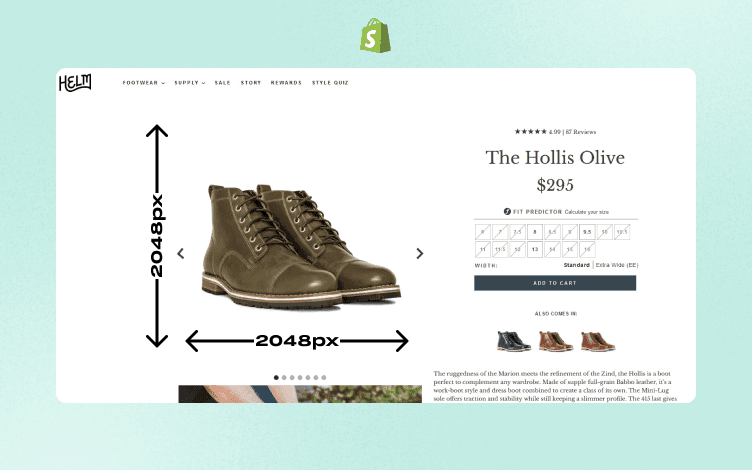Viewport: 752px width, 470px height.
Task: Choose Extra Wide (EE) width
Action: 617,265
